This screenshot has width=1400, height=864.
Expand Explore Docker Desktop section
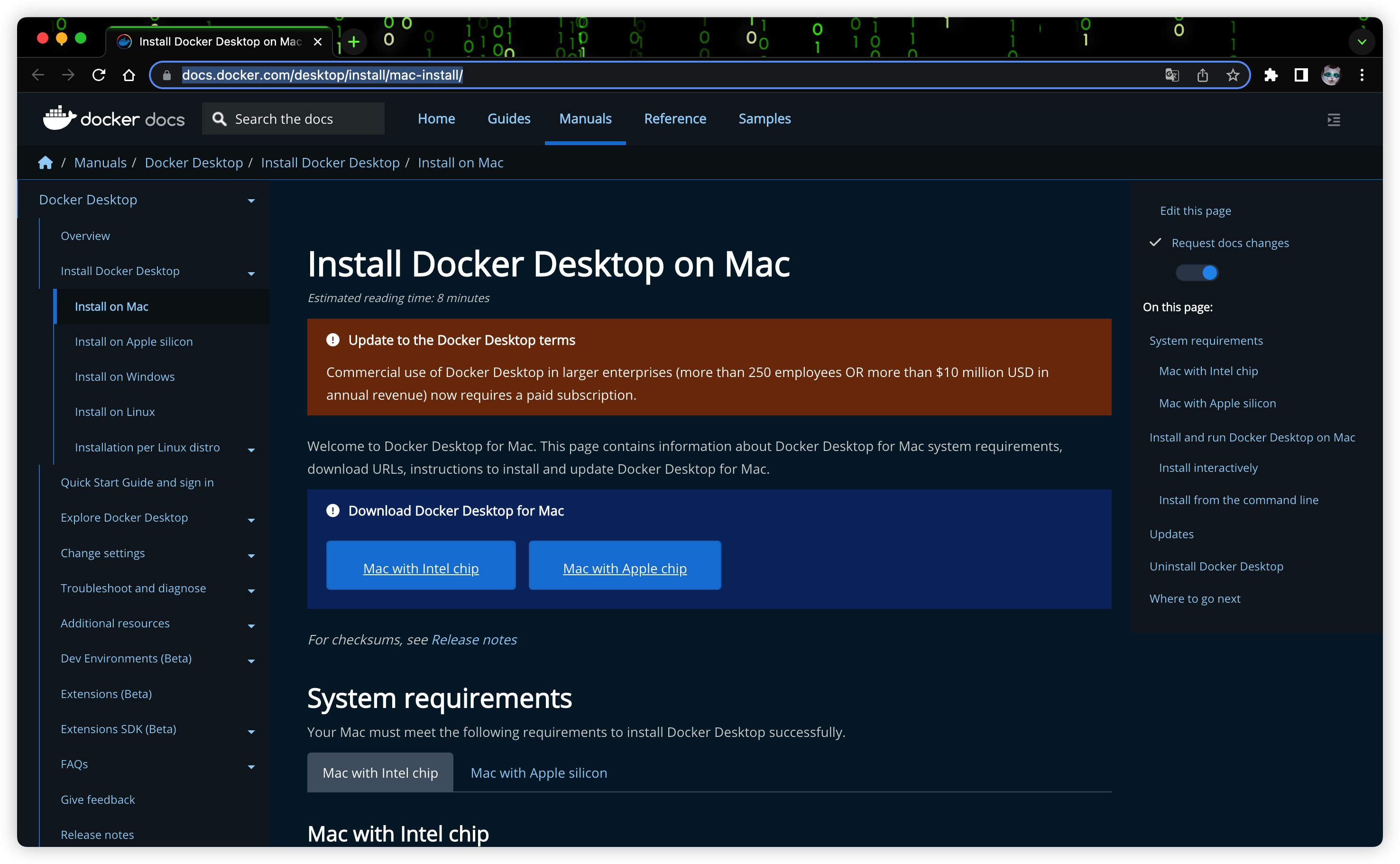pyautogui.click(x=251, y=520)
